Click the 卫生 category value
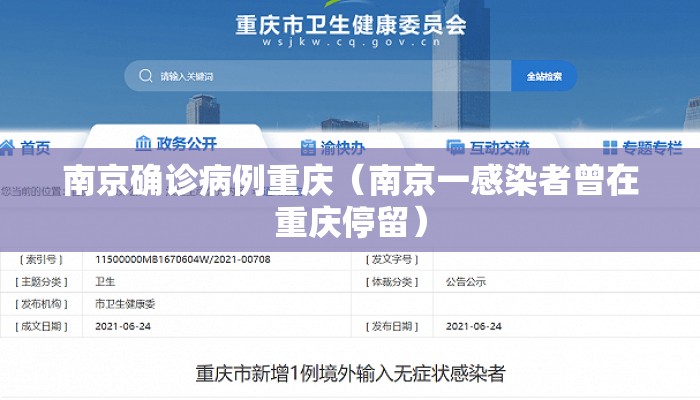The image size is (700, 400). (x=105, y=282)
